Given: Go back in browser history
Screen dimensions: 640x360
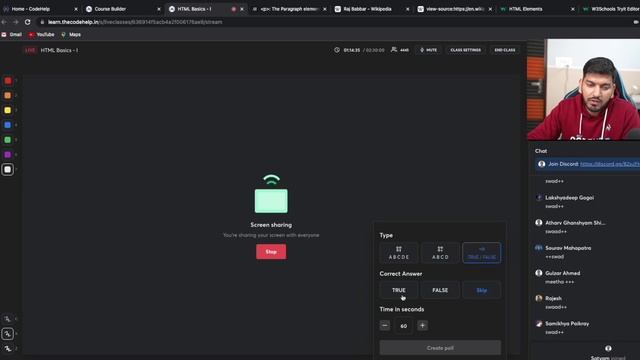Looking at the screenshot, I should (x=4, y=22).
